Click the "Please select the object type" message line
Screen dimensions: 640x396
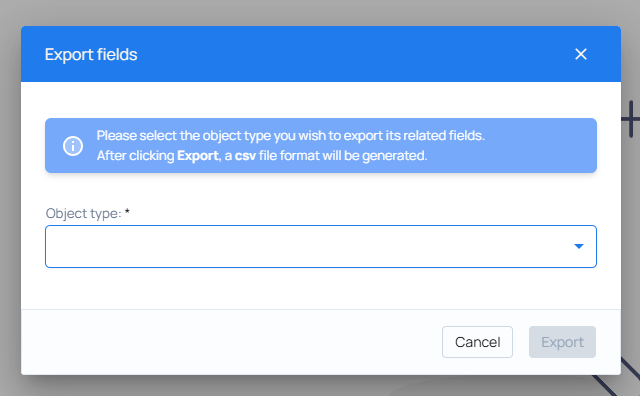click(x=291, y=136)
